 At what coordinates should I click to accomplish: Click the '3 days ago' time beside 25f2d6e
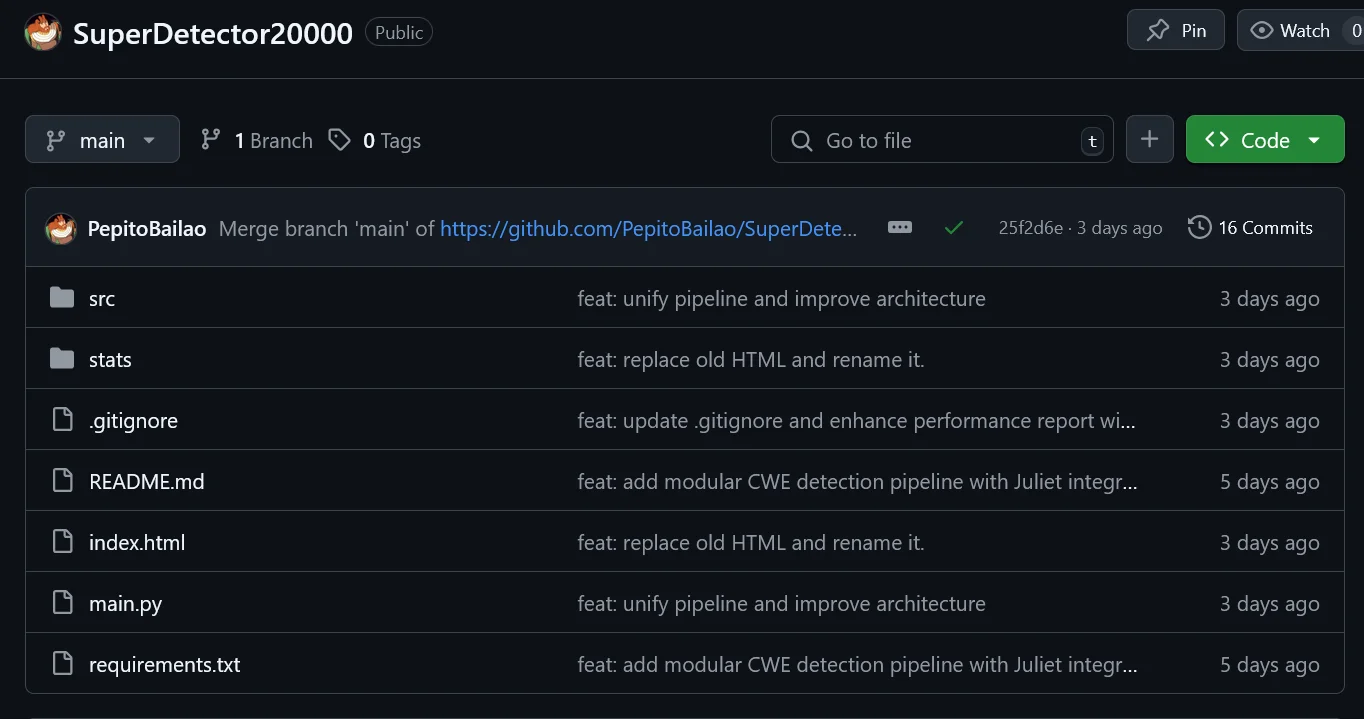1120,228
